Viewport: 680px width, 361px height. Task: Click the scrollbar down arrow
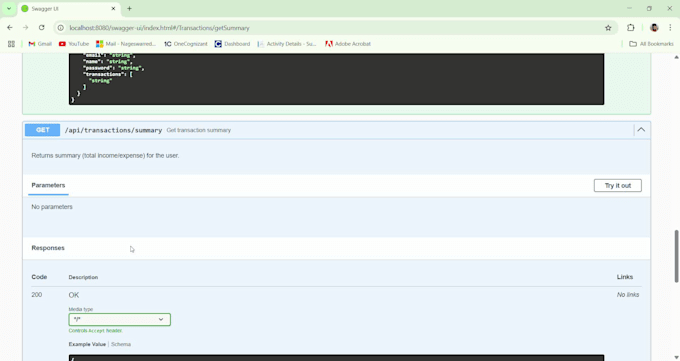(x=676, y=357)
